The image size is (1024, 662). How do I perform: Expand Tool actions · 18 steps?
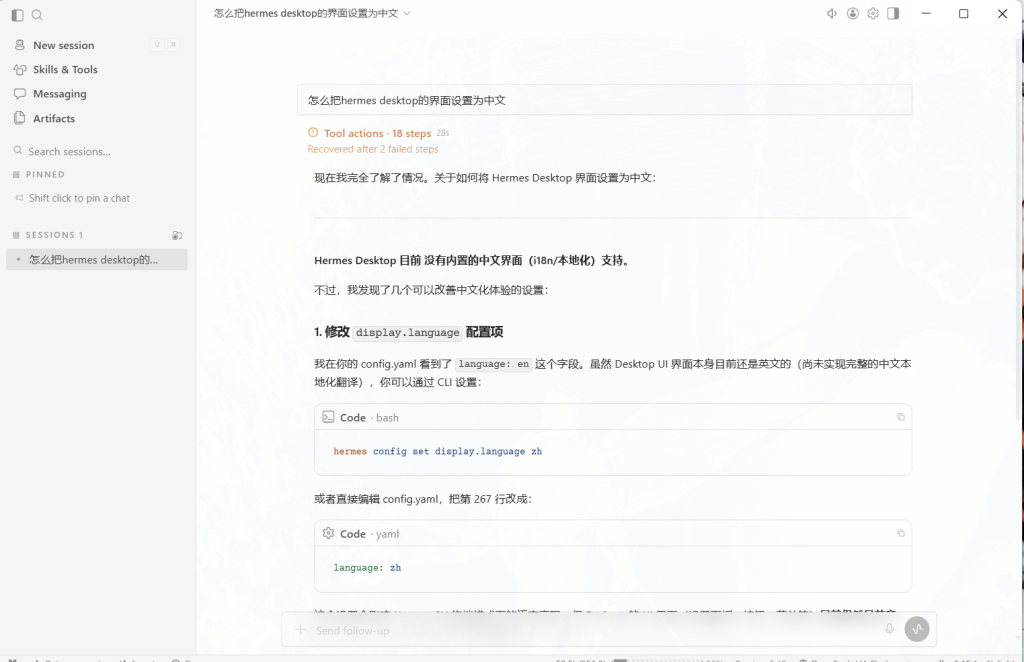pyautogui.click(x=377, y=133)
